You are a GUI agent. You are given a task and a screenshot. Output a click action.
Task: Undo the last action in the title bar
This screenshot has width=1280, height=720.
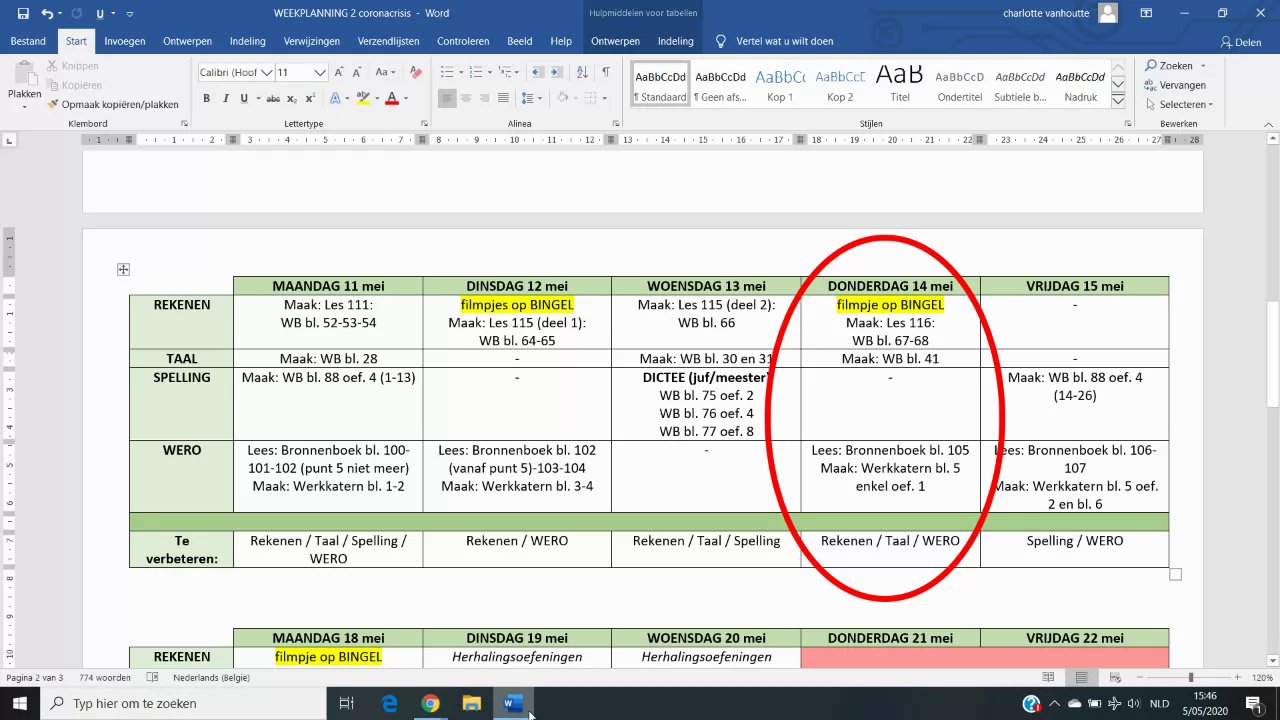coord(47,14)
